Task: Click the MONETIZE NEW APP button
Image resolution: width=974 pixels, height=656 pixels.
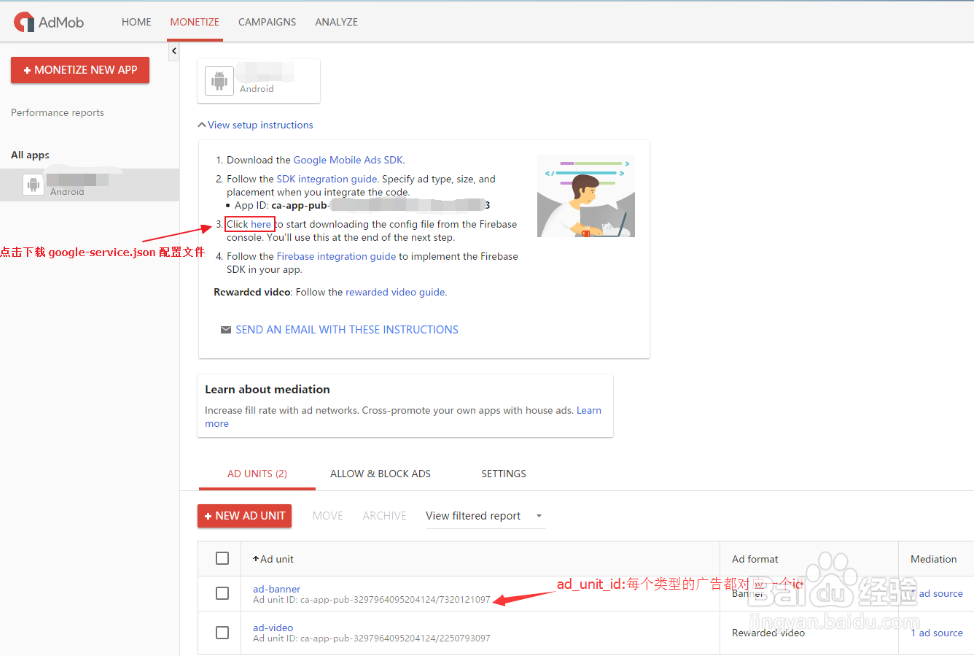Action: pyautogui.click(x=79, y=70)
